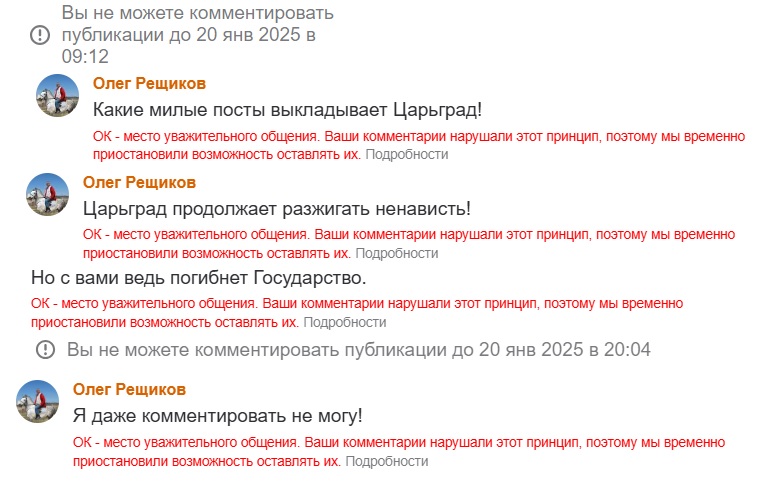
Task: Open Подробности link under 'Царьград продолжает разжигать' comment
Action: pos(397,253)
